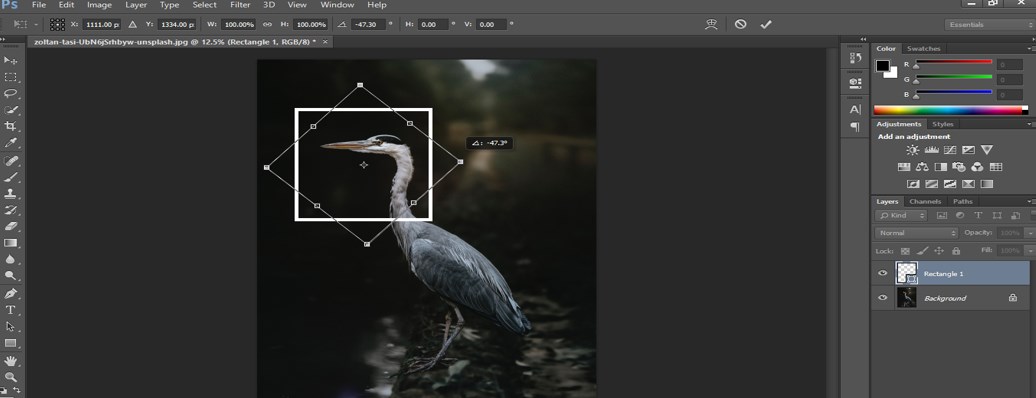Viewport: 1036px width, 398px height.
Task: Select the Blur tool
Action: [x=11, y=260]
